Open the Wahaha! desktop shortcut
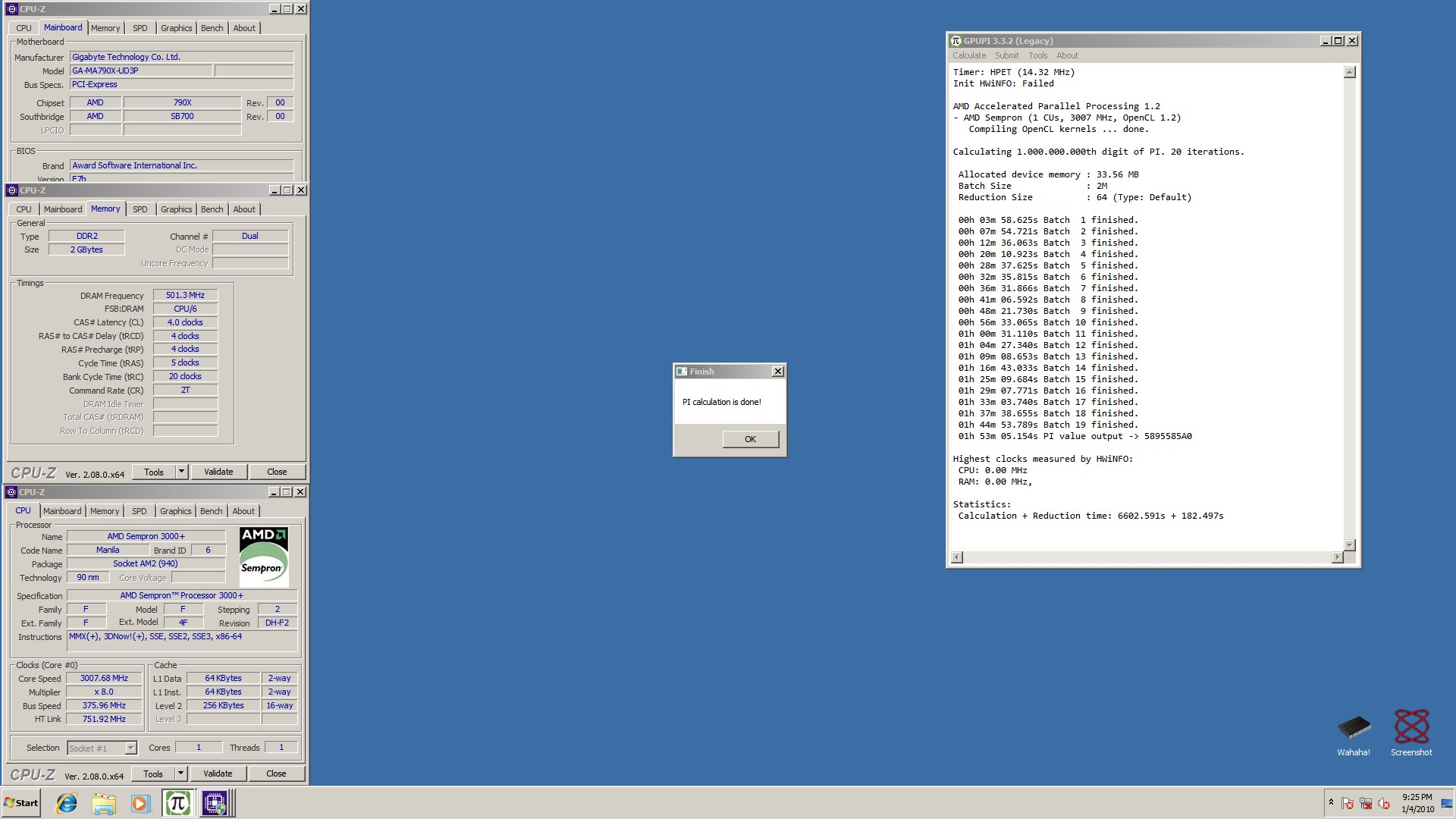 (x=1354, y=734)
